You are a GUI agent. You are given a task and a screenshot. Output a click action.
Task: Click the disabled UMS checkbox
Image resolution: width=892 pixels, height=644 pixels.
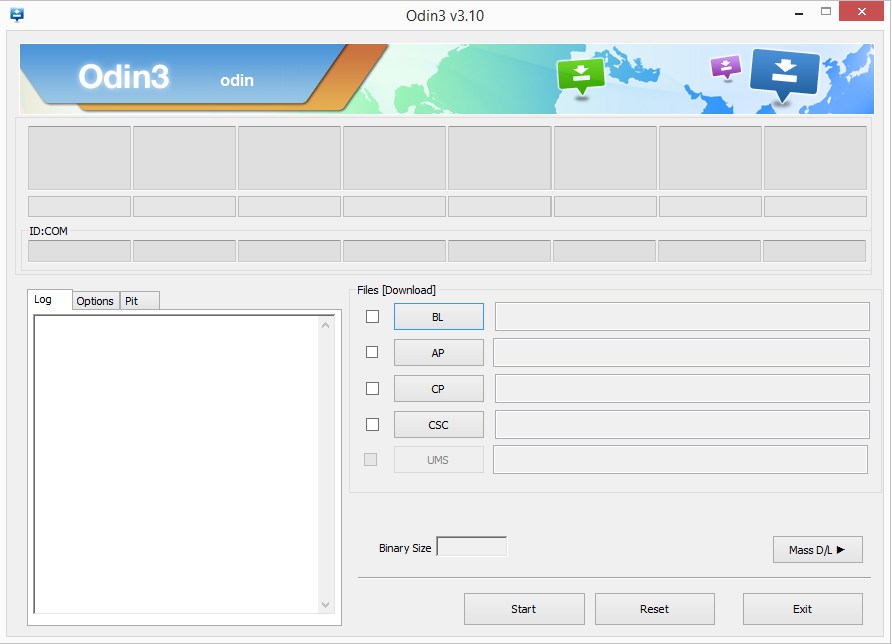370,459
